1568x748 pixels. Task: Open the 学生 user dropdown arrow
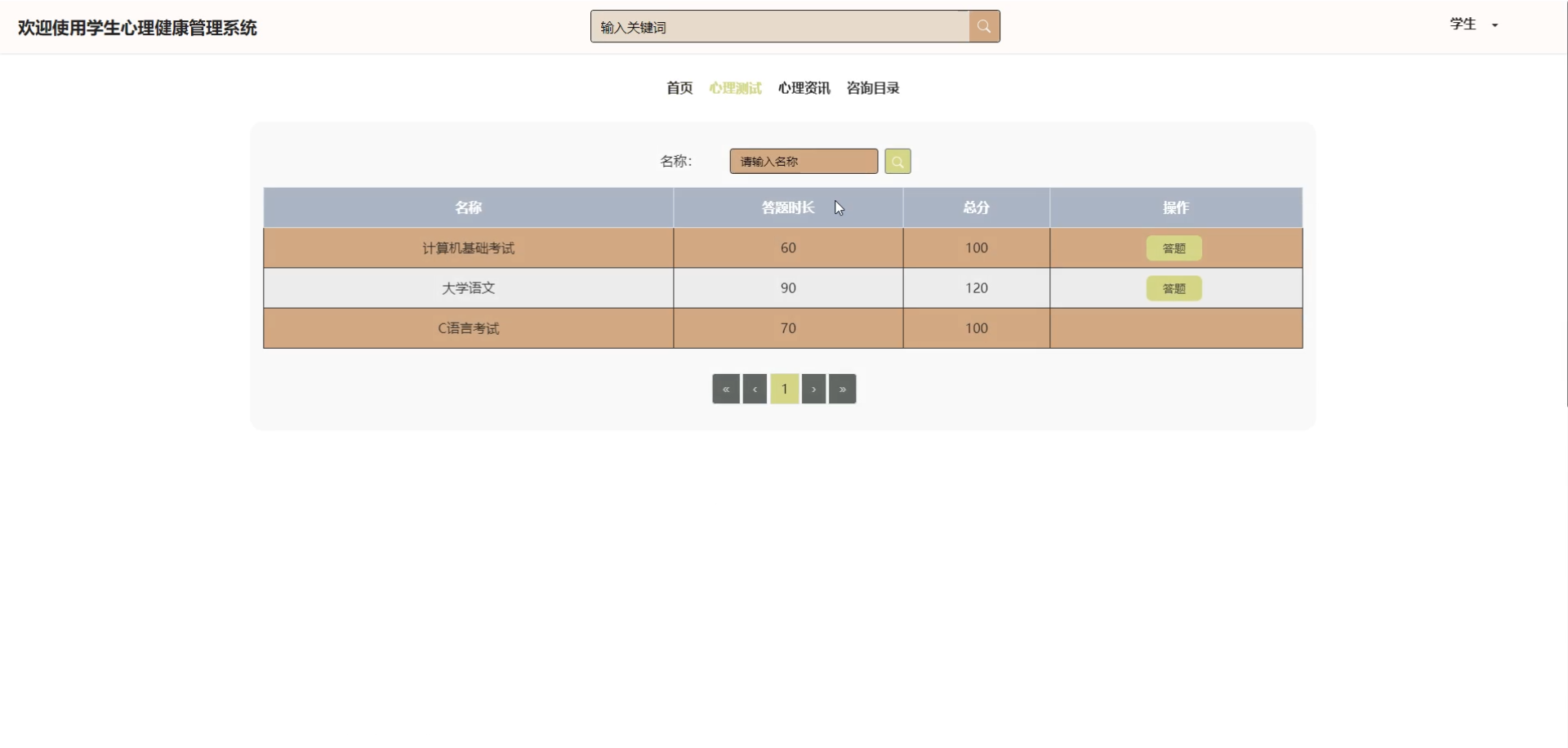[1495, 25]
